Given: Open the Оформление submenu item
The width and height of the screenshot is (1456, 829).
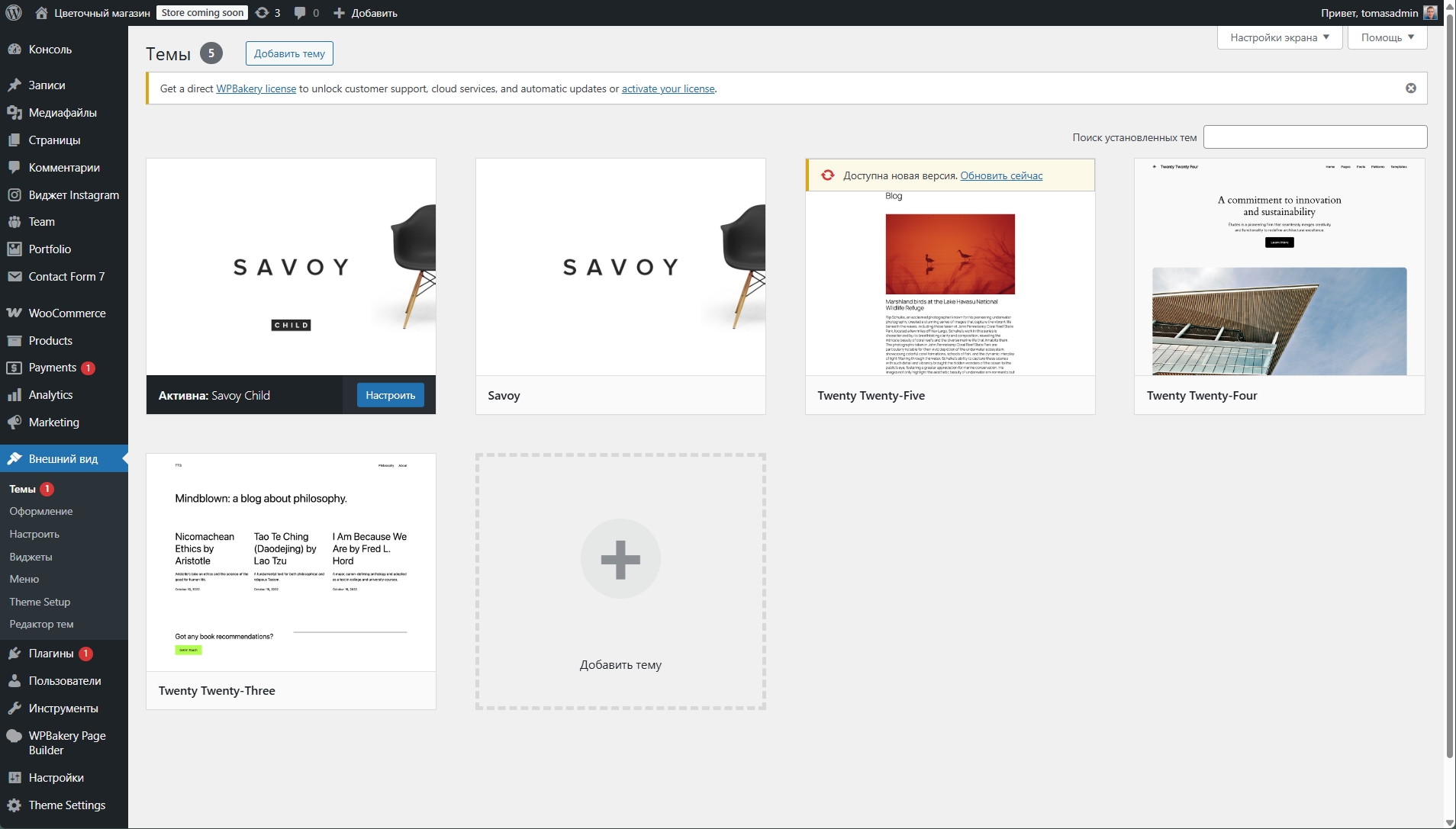Looking at the screenshot, I should [41, 512].
